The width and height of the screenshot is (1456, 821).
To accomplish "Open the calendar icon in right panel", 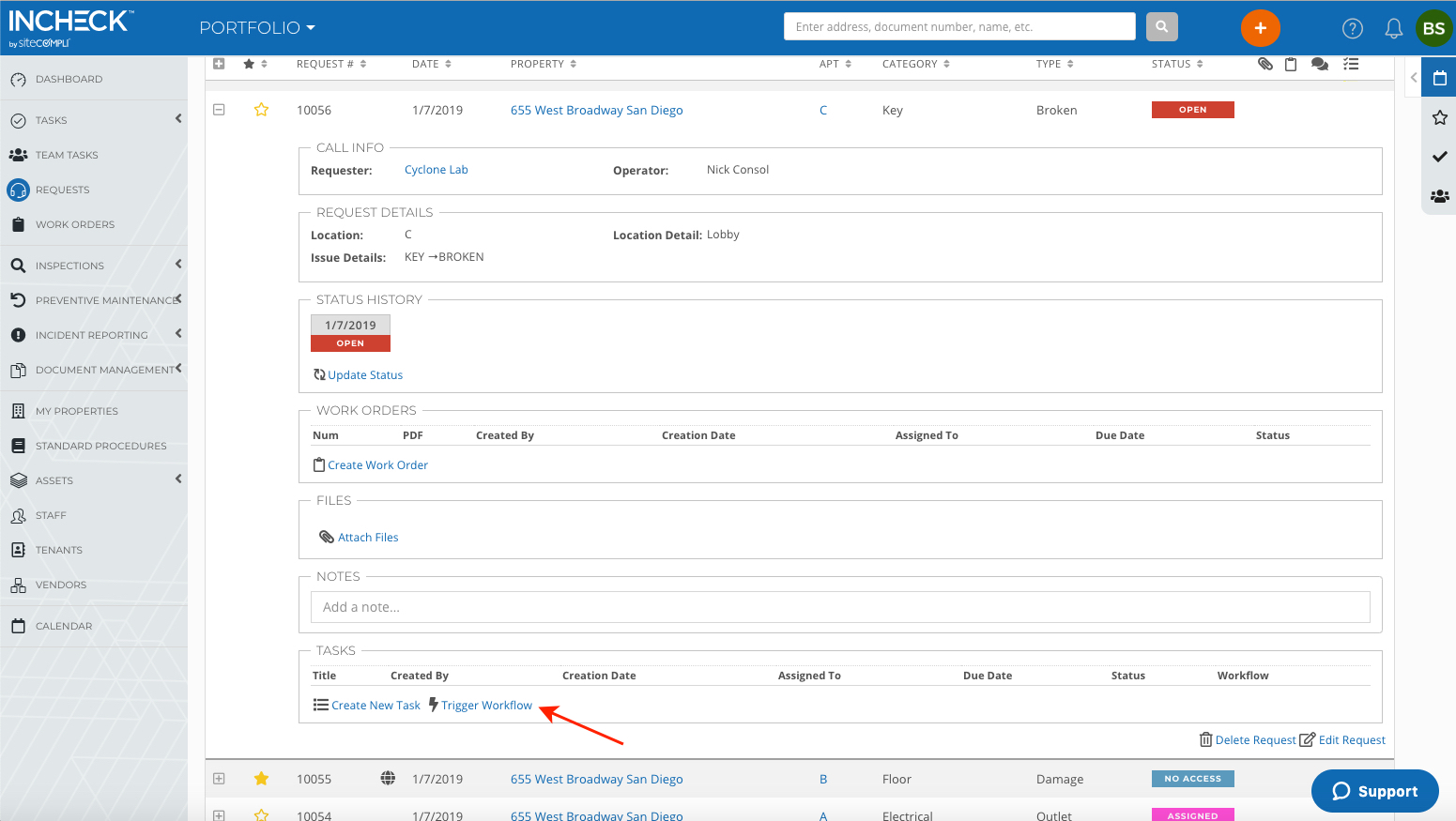I will click(x=1439, y=78).
